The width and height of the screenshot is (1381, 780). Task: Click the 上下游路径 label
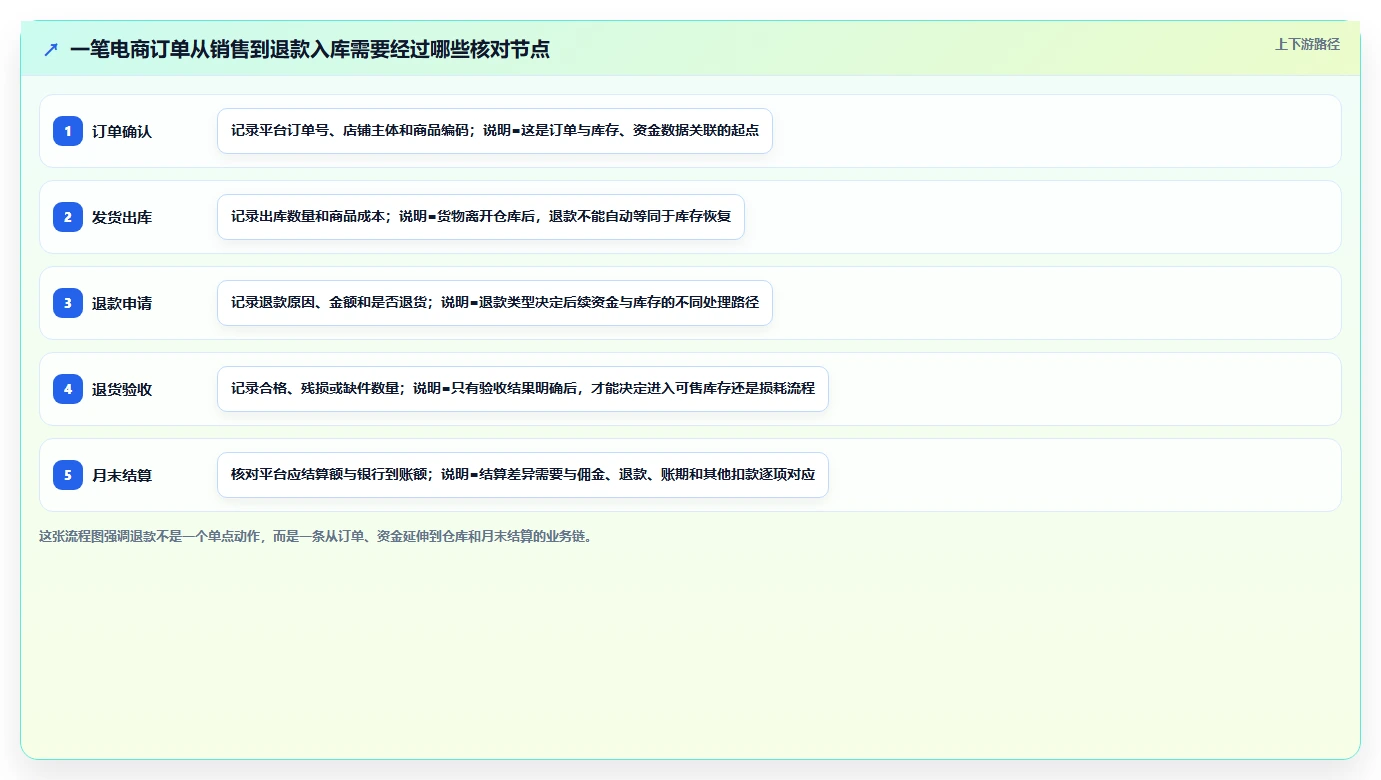(1307, 44)
